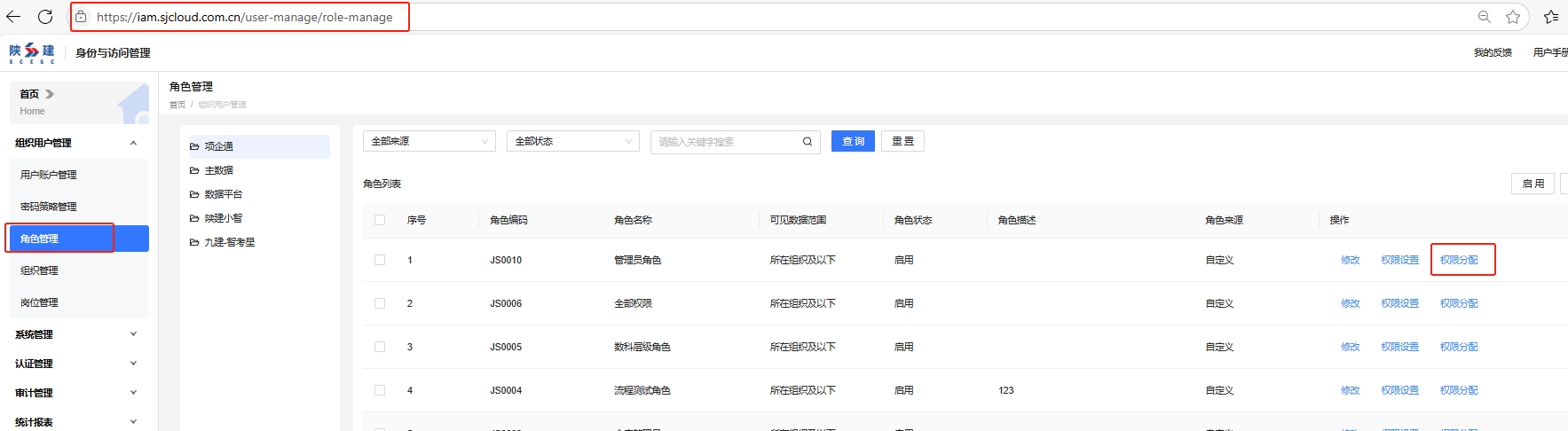Go to 组织管理 in the sidebar
1568x431 pixels.
[39, 270]
